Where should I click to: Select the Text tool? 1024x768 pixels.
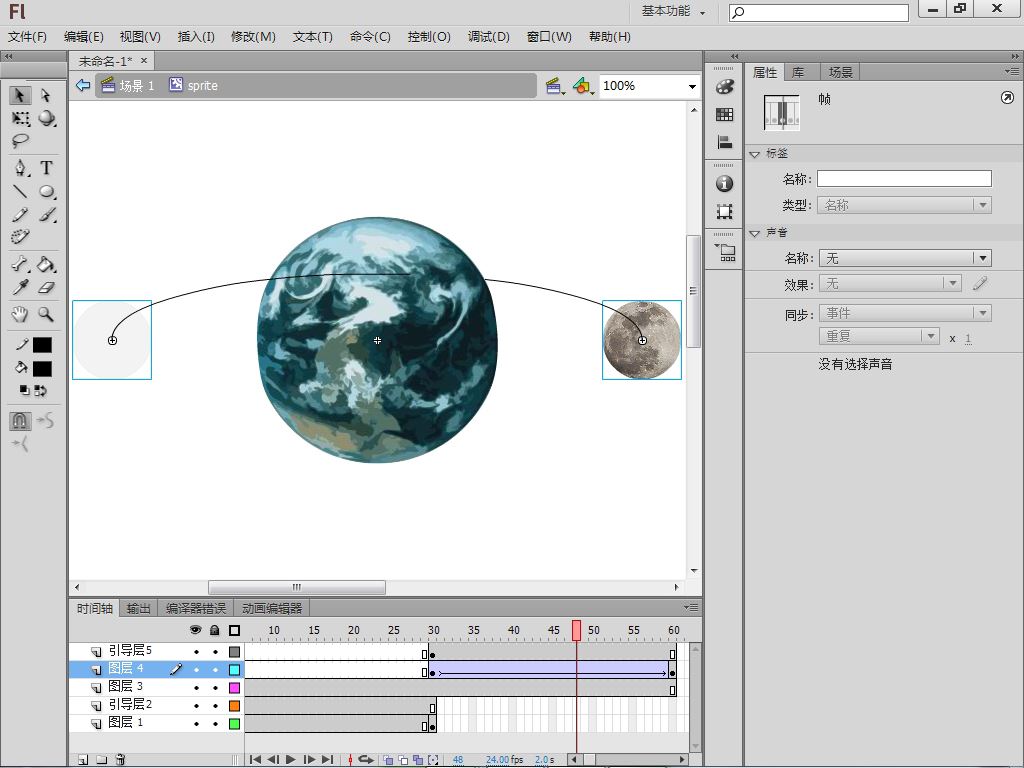coord(46,168)
